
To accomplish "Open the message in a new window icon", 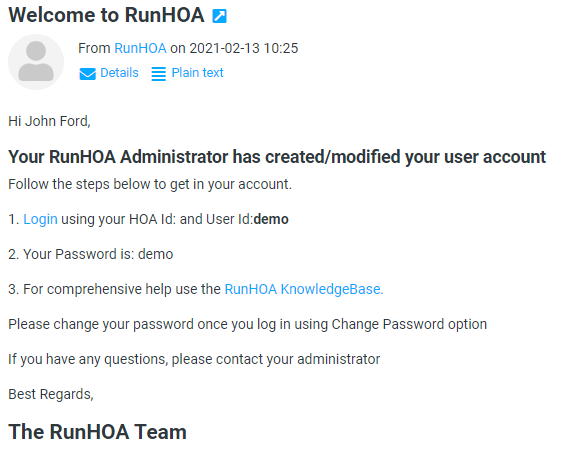I will pos(220,16).
